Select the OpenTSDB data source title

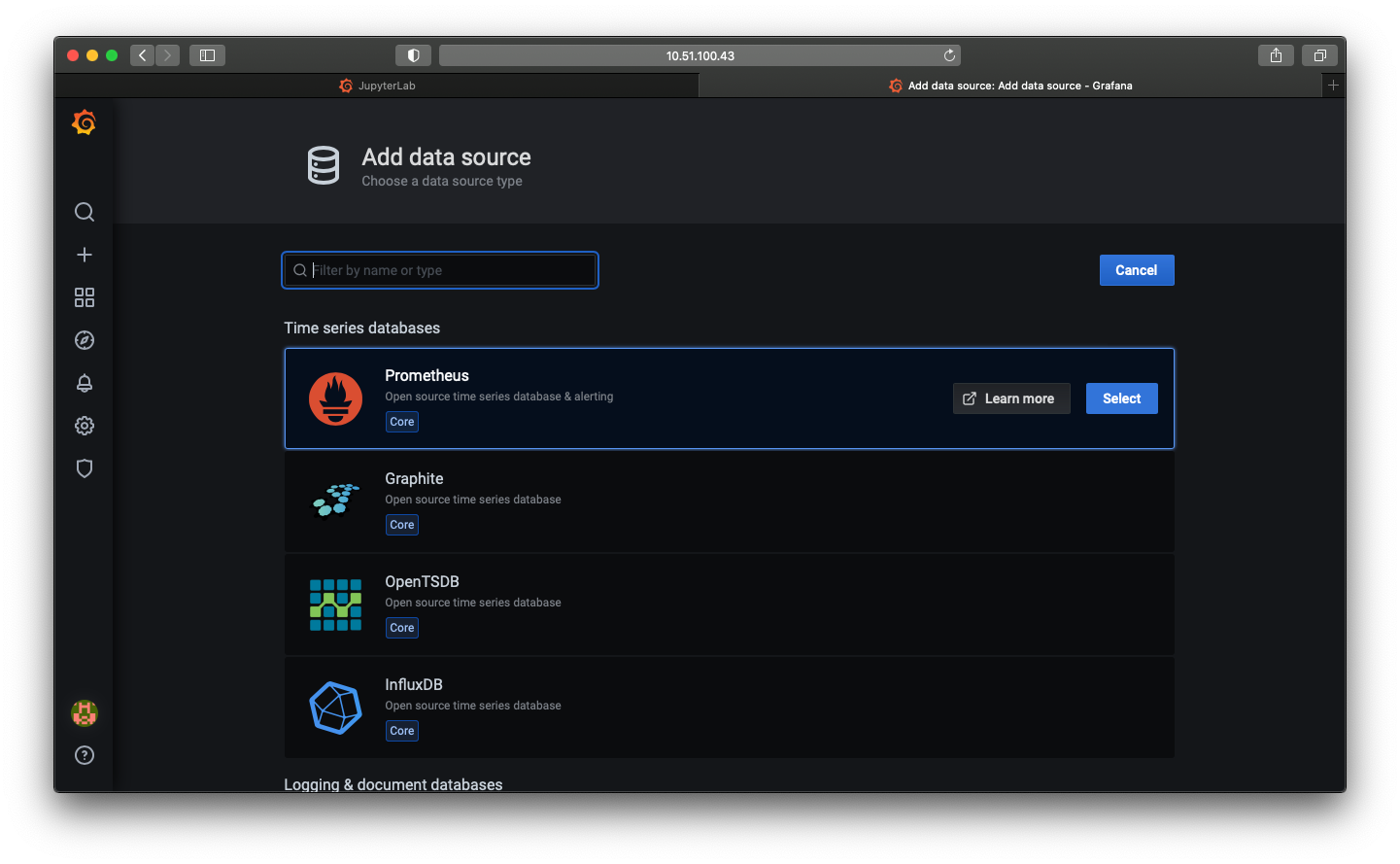pyautogui.click(x=422, y=581)
